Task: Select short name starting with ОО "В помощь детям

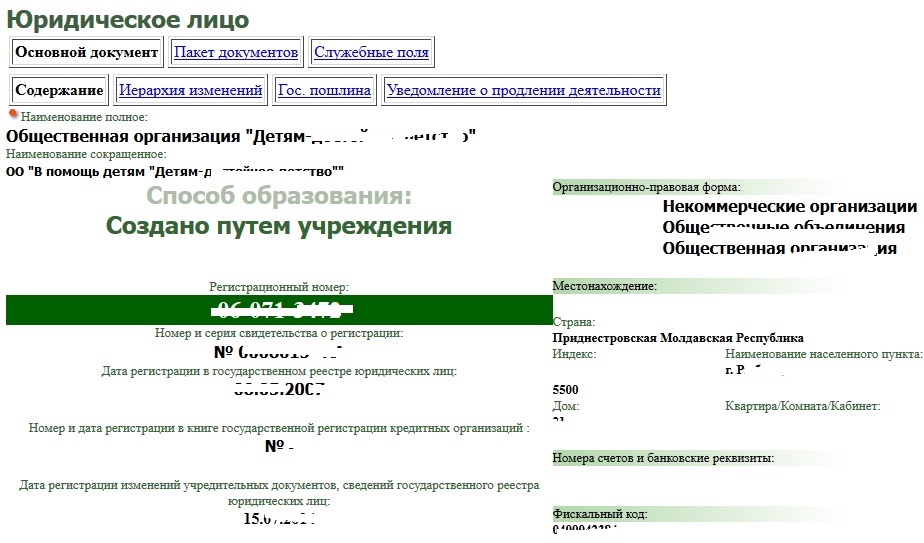Action: pos(174,172)
